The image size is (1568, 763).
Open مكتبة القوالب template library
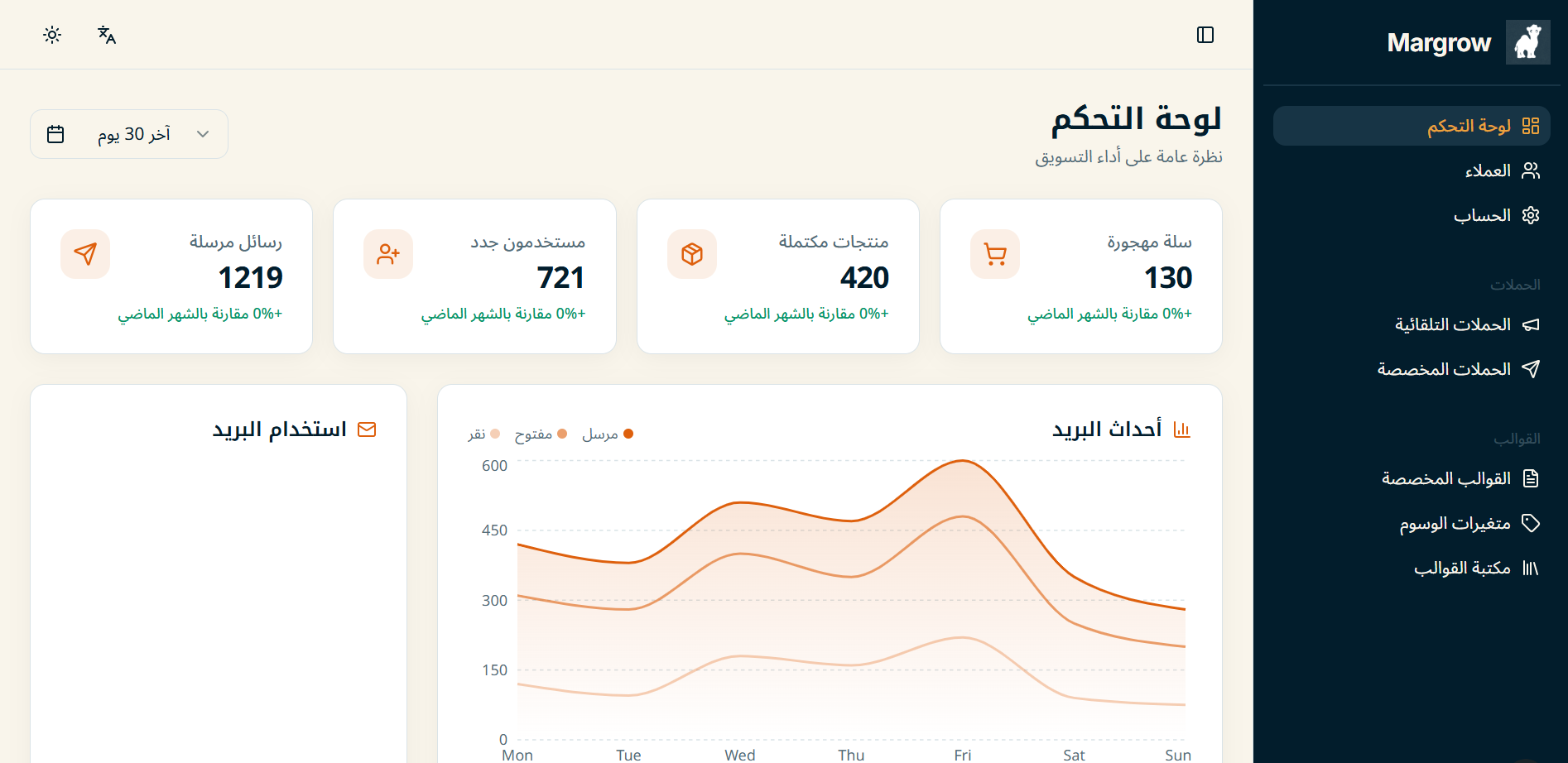[1412, 568]
